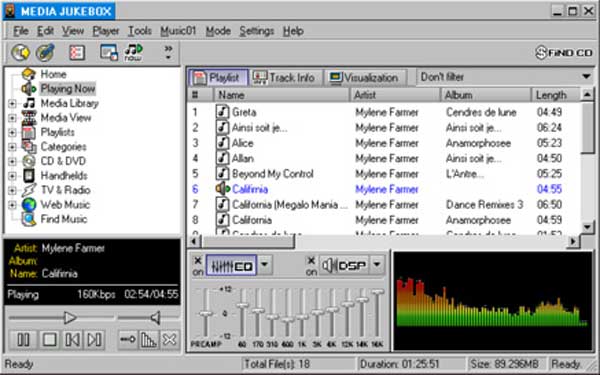Viewport: 600px width, 375px height.
Task: Click the playlist horizontal scrollbar right arrow
Action: coord(573,241)
